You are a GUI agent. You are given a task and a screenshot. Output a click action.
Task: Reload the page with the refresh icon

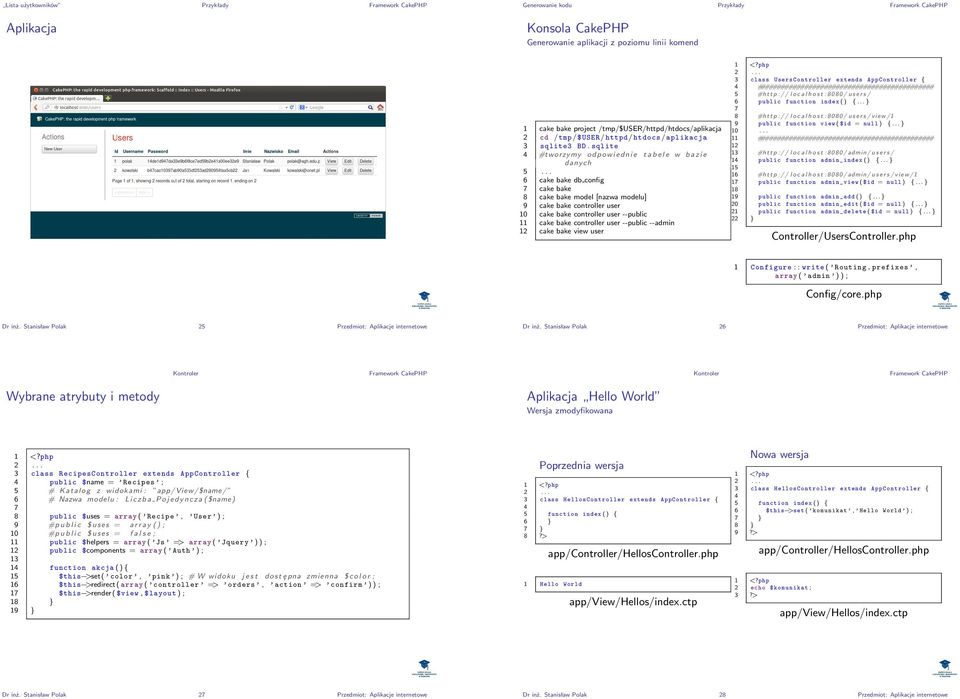pyautogui.click(x=292, y=107)
